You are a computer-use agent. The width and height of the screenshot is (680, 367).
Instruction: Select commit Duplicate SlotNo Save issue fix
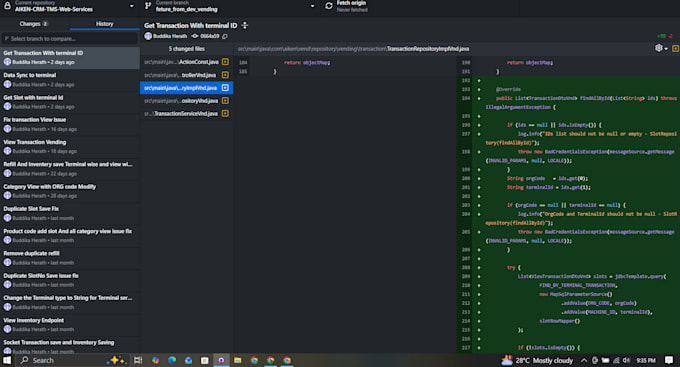pos(69,280)
